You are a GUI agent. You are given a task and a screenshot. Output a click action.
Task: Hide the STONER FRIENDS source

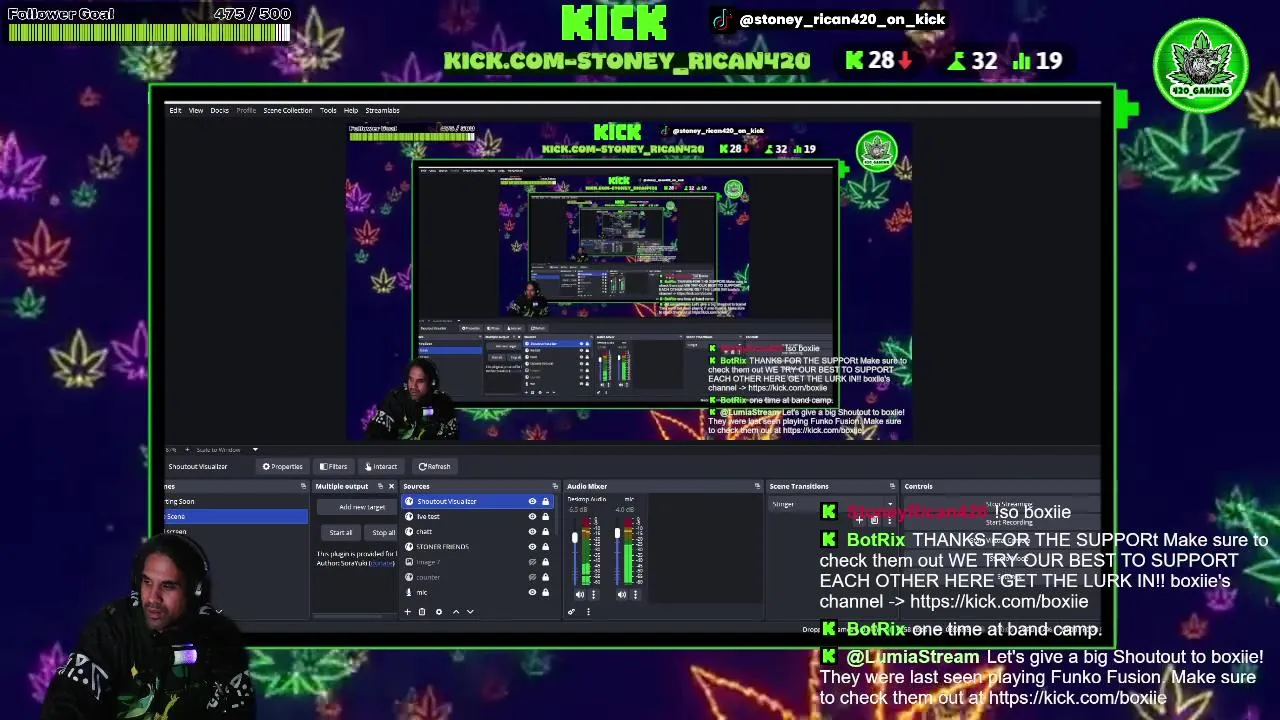tap(532, 547)
